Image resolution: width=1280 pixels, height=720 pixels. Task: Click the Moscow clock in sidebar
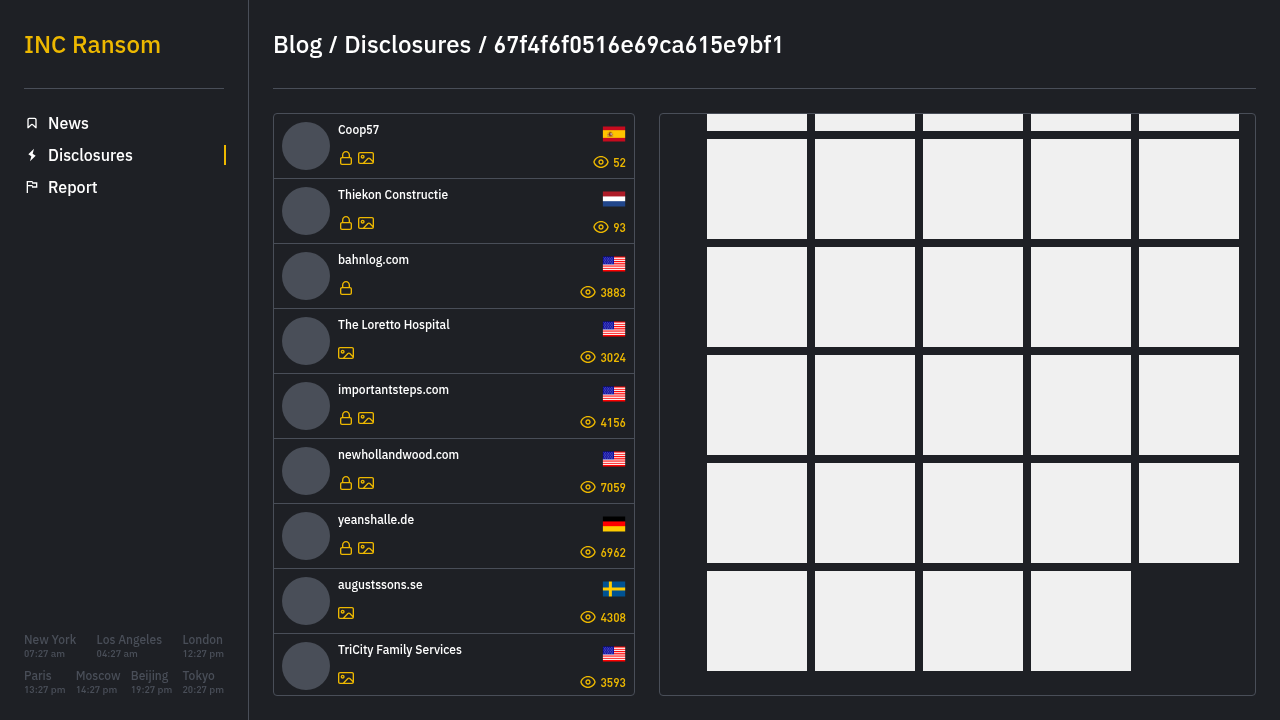pos(98,682)
